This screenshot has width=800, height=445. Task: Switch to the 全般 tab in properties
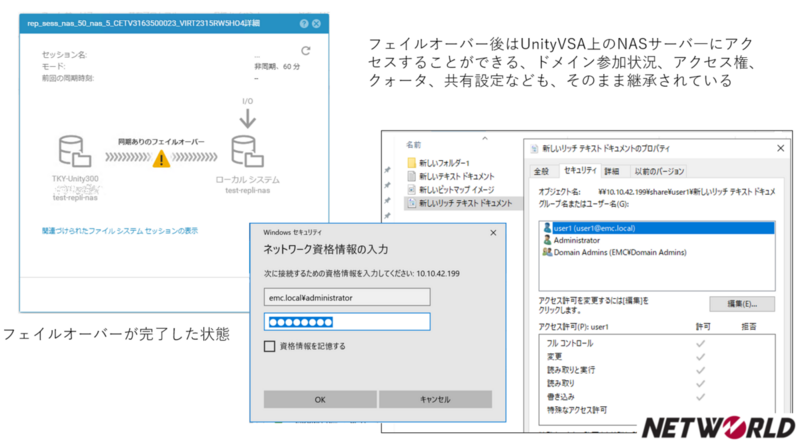pos(541,171)
